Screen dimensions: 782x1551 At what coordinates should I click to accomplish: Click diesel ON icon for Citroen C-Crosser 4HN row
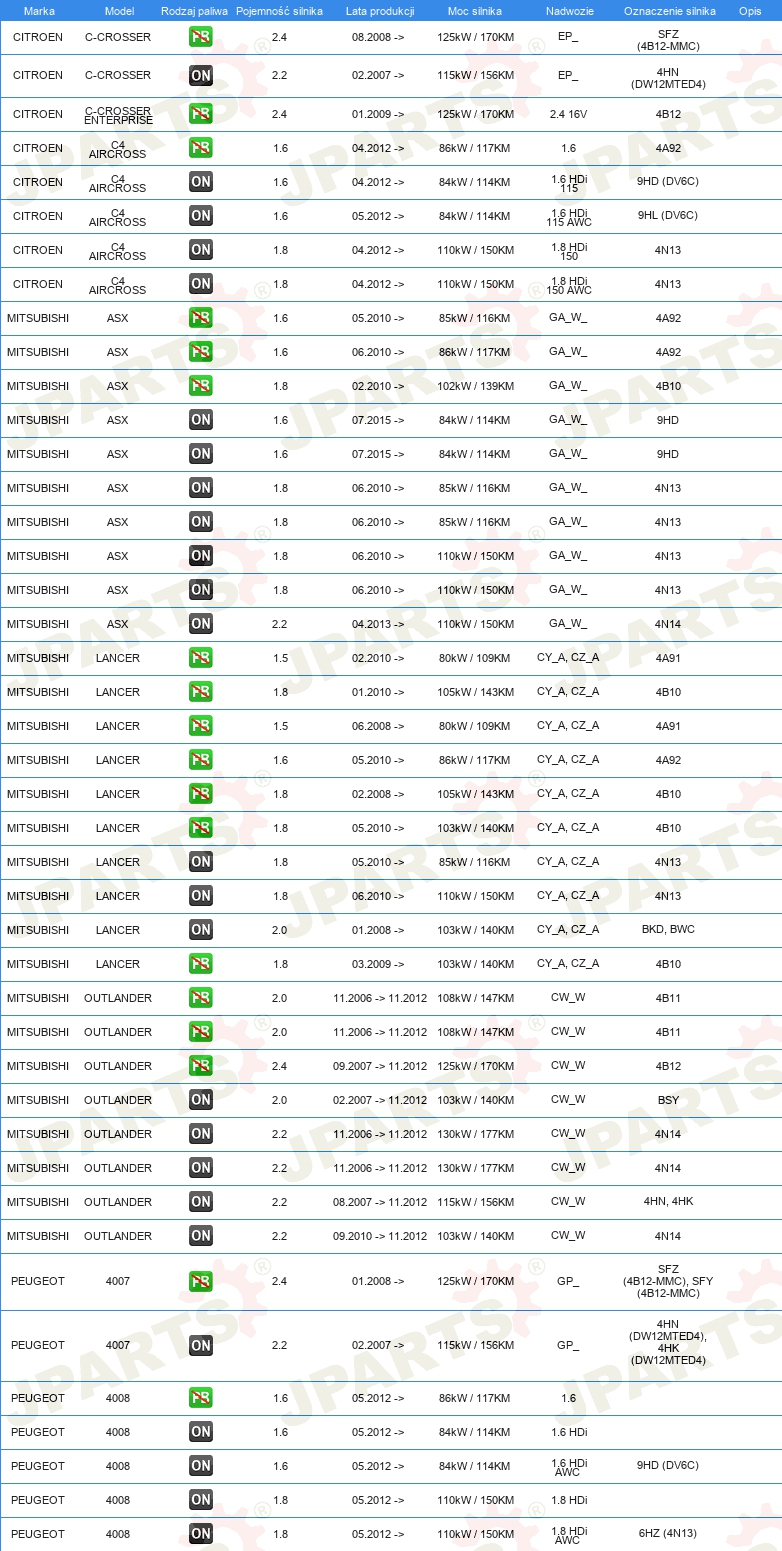201,75
